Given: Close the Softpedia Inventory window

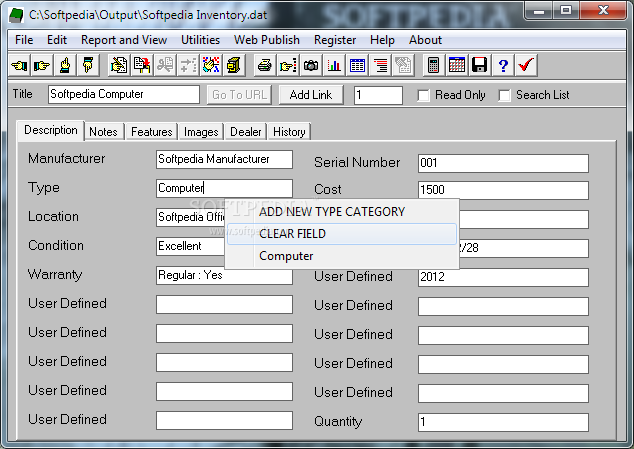Looking at the screenshot, I should click(x=603, y=10).
